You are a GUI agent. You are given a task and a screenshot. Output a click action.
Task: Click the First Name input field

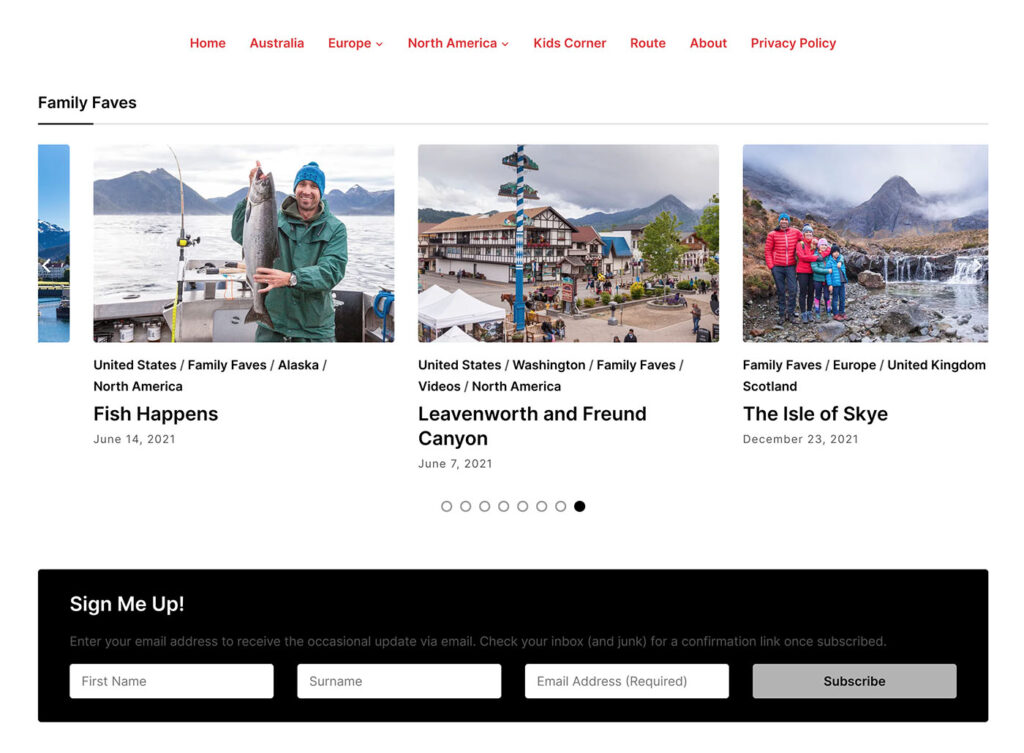pyautogui.click(x=171, y=681)
